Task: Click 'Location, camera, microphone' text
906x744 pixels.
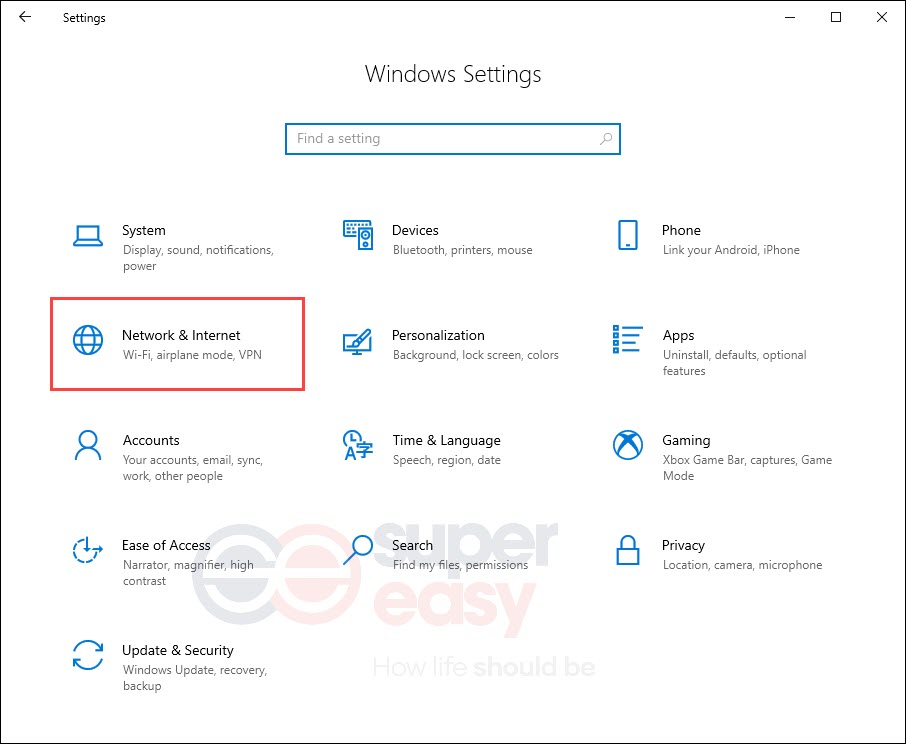Action: click(742, 565)
